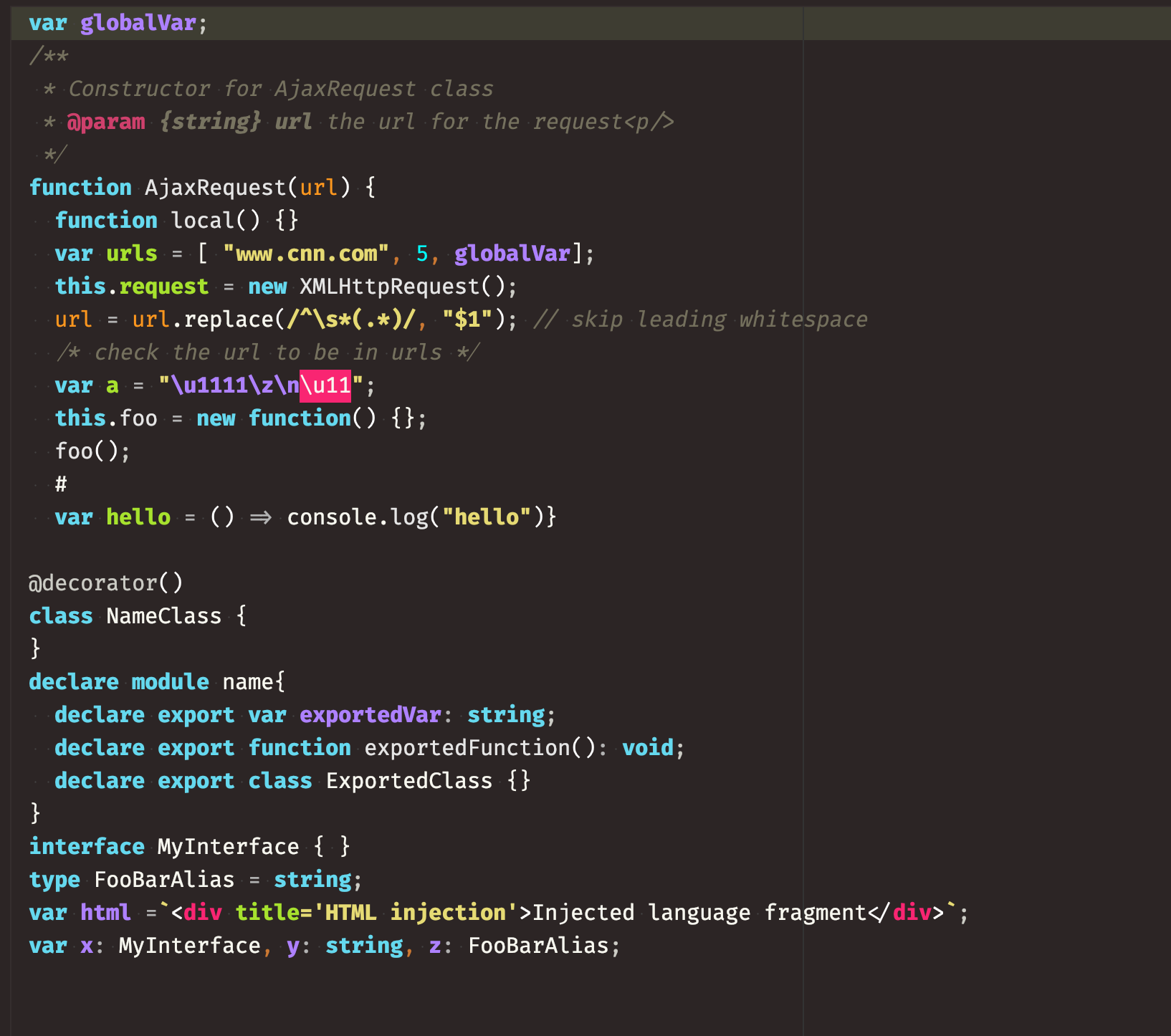
Task: Click the XMLHttpRequest constructor call
Action: (389, 287)
